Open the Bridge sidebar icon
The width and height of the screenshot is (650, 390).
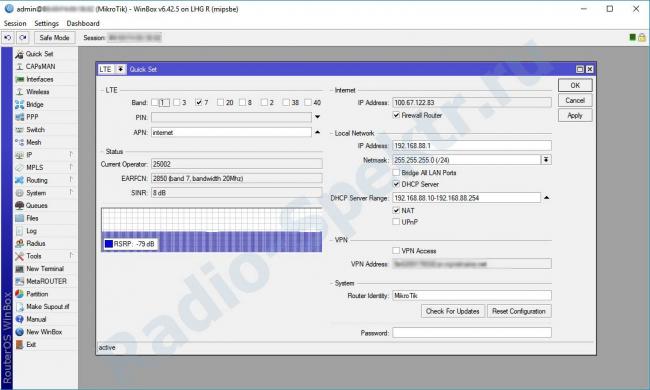19,104
